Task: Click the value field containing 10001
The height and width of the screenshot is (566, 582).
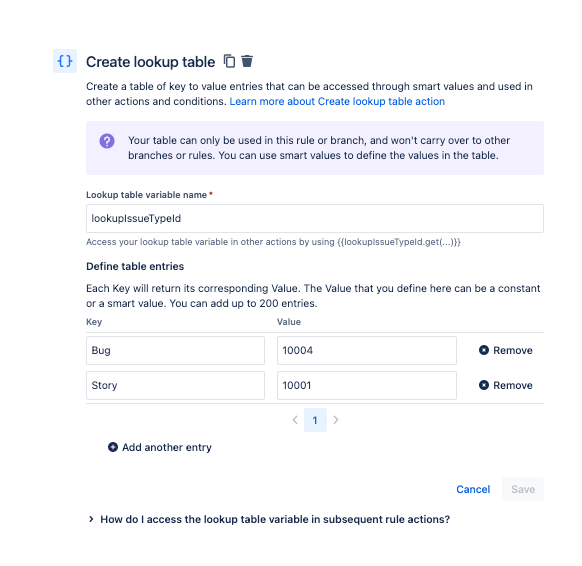Action: tap(367, 385)
